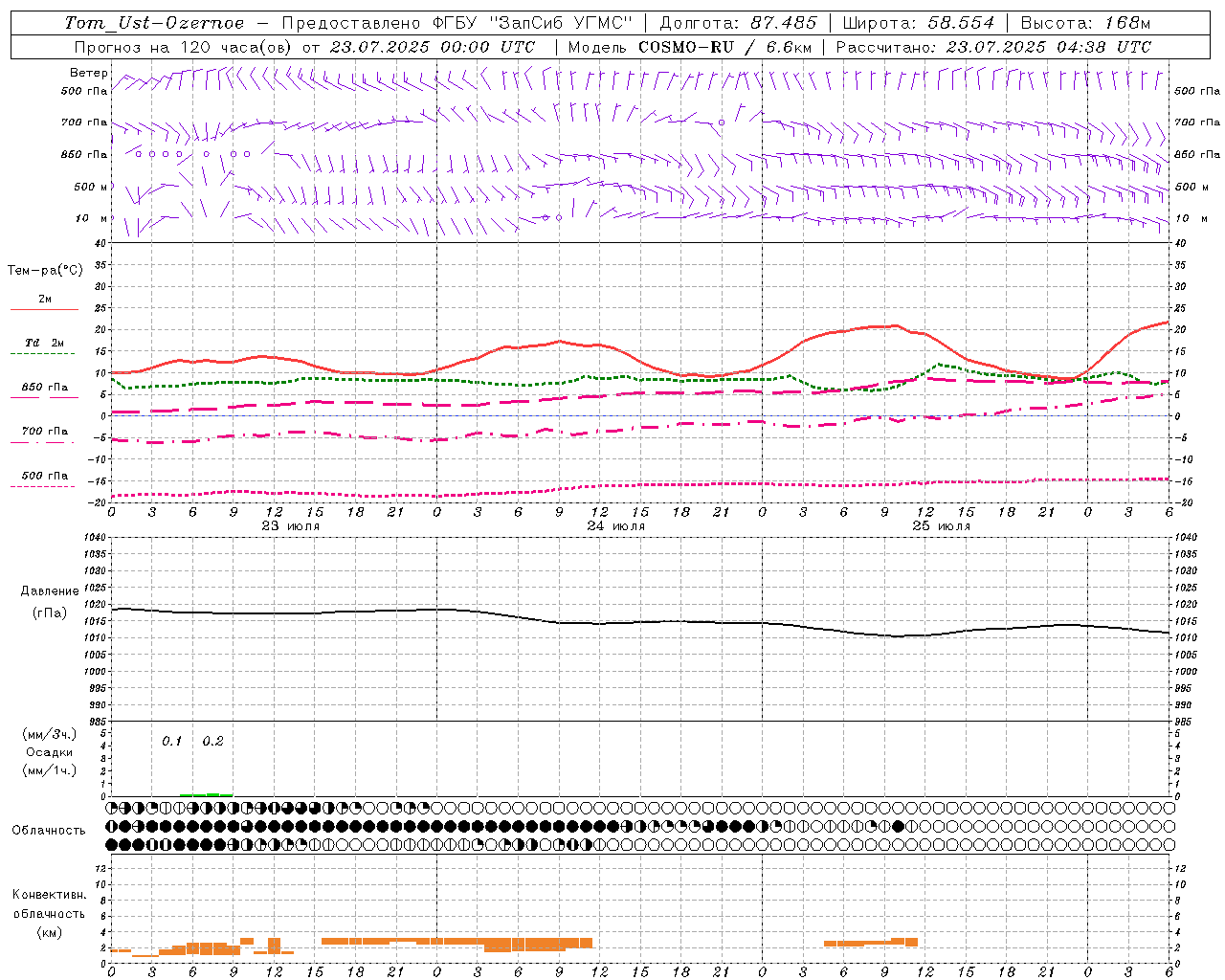Image resolution: width=1225 pixels, height=980 pixels.
Task: Click the 700 гПа temperature legend label
Action: tap(45, 432)
